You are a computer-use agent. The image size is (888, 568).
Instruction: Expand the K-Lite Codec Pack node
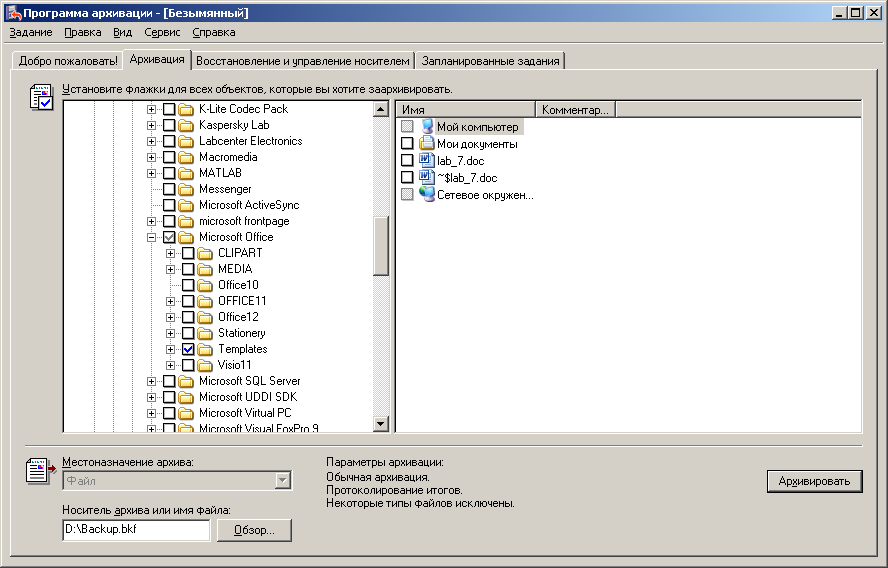(151, 109)
